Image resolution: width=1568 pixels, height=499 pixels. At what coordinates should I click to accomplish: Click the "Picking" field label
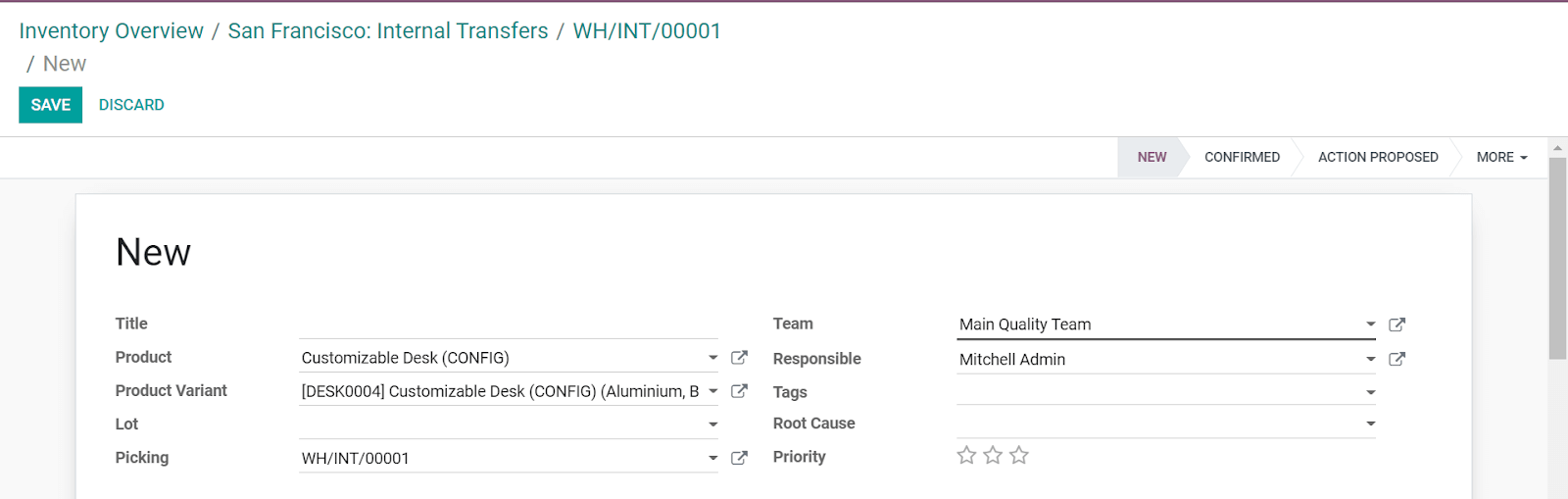141,457
